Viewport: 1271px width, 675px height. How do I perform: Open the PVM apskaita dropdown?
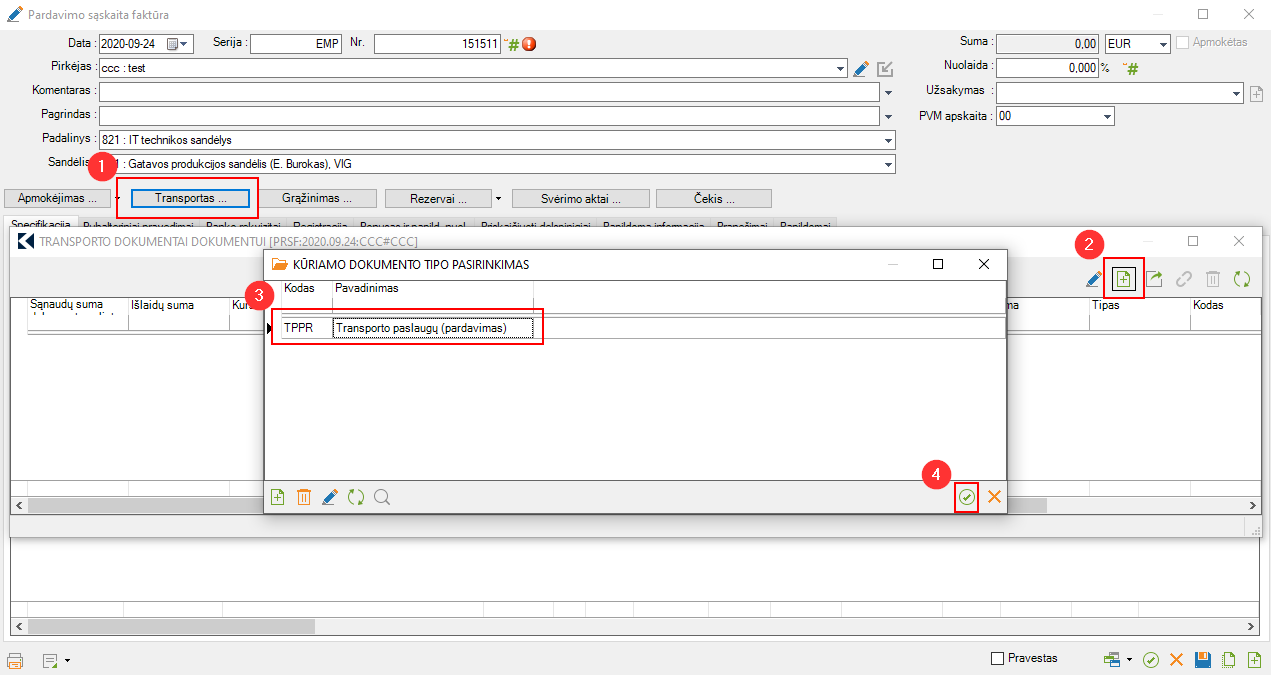click(1107, 117)
